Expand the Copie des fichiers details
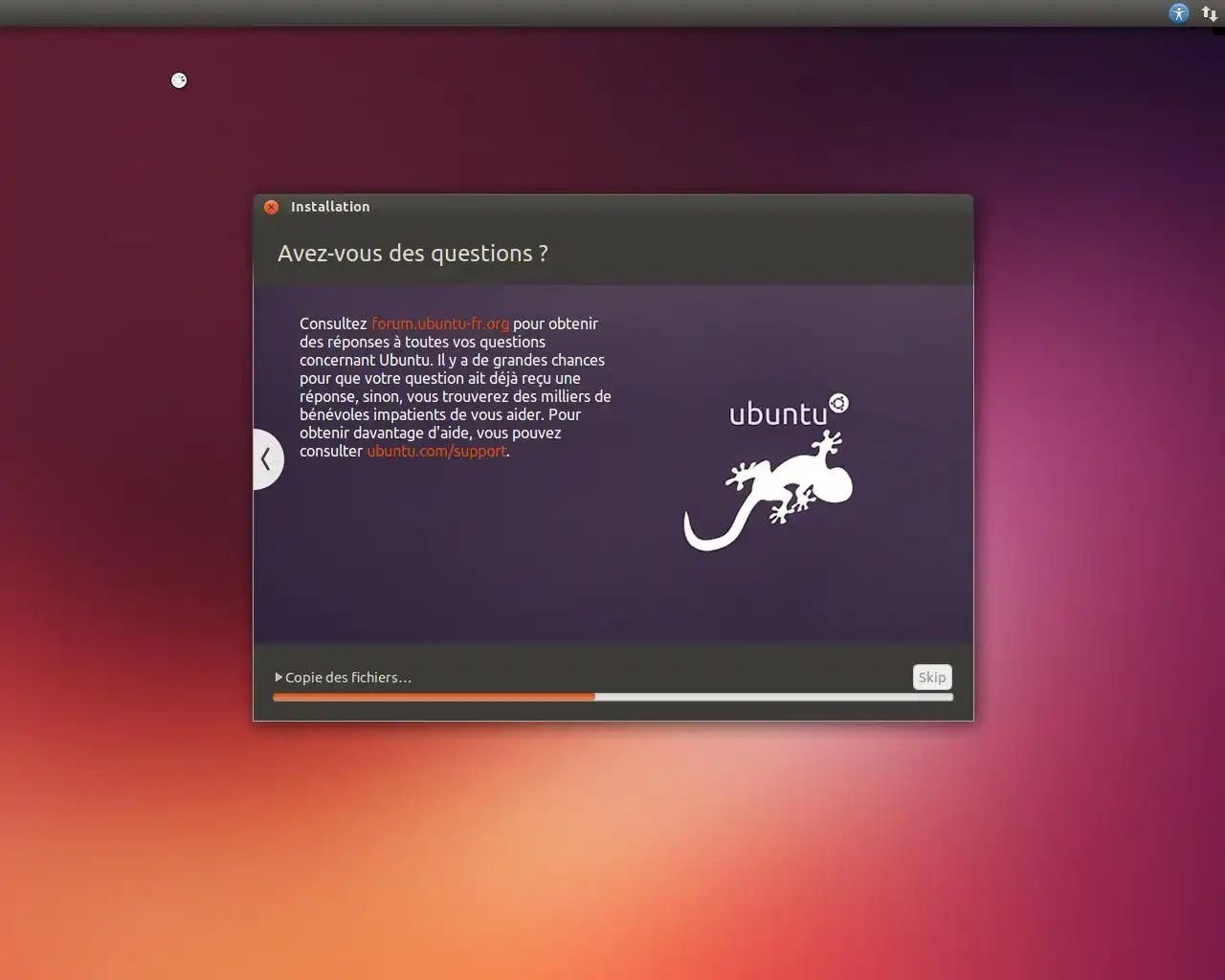 pyautogui.click(x=279, y=678)
